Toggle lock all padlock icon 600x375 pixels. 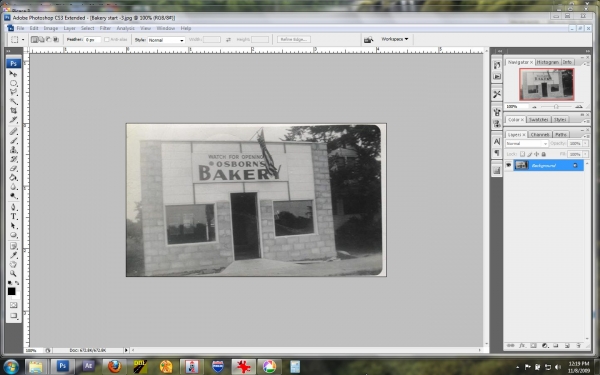tap(543, 154)
